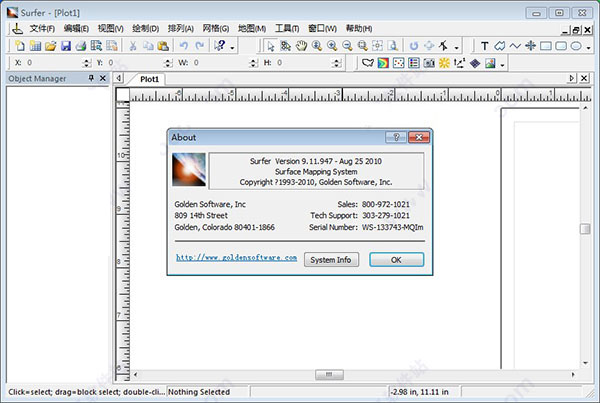Open a new worksheet
The height and width of the screenshot is (403, 600).
[x=35, y=46]
